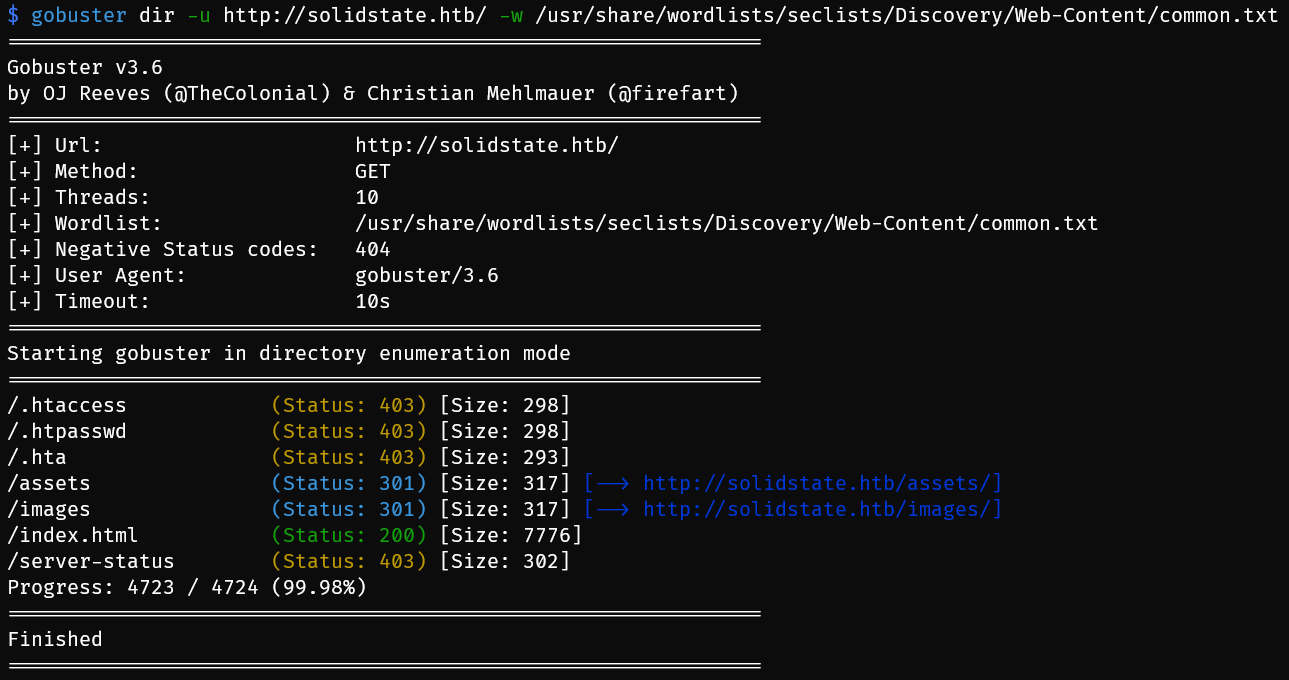Click the Status: 403 text for /server-status
This screenshot has width=1289, height=680.
coord(349,561)
